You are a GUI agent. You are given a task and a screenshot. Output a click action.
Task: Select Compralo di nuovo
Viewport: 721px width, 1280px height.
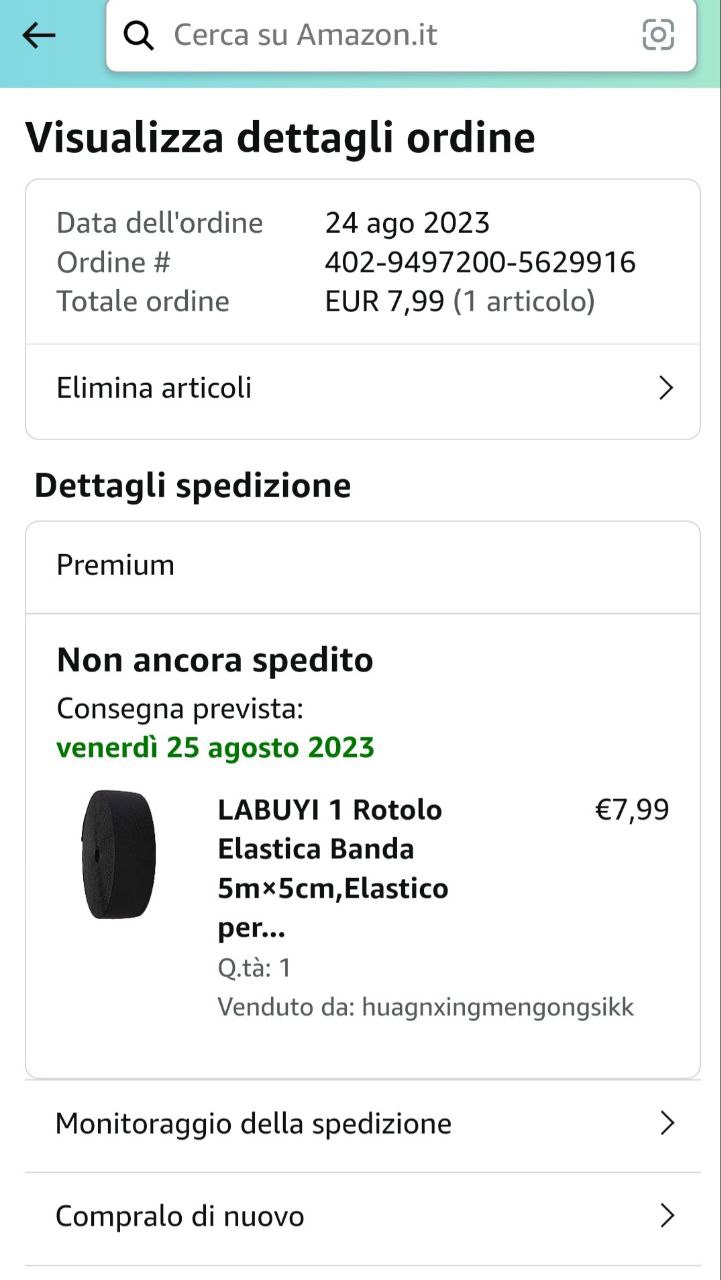pyautogui.click(x=180, y=1216)
